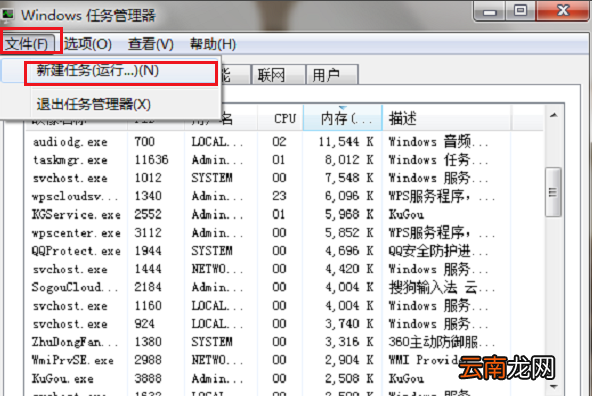Click description QQ安全防护进...
The width and height of the screenshot is (592, 396).
coord(438,251)
